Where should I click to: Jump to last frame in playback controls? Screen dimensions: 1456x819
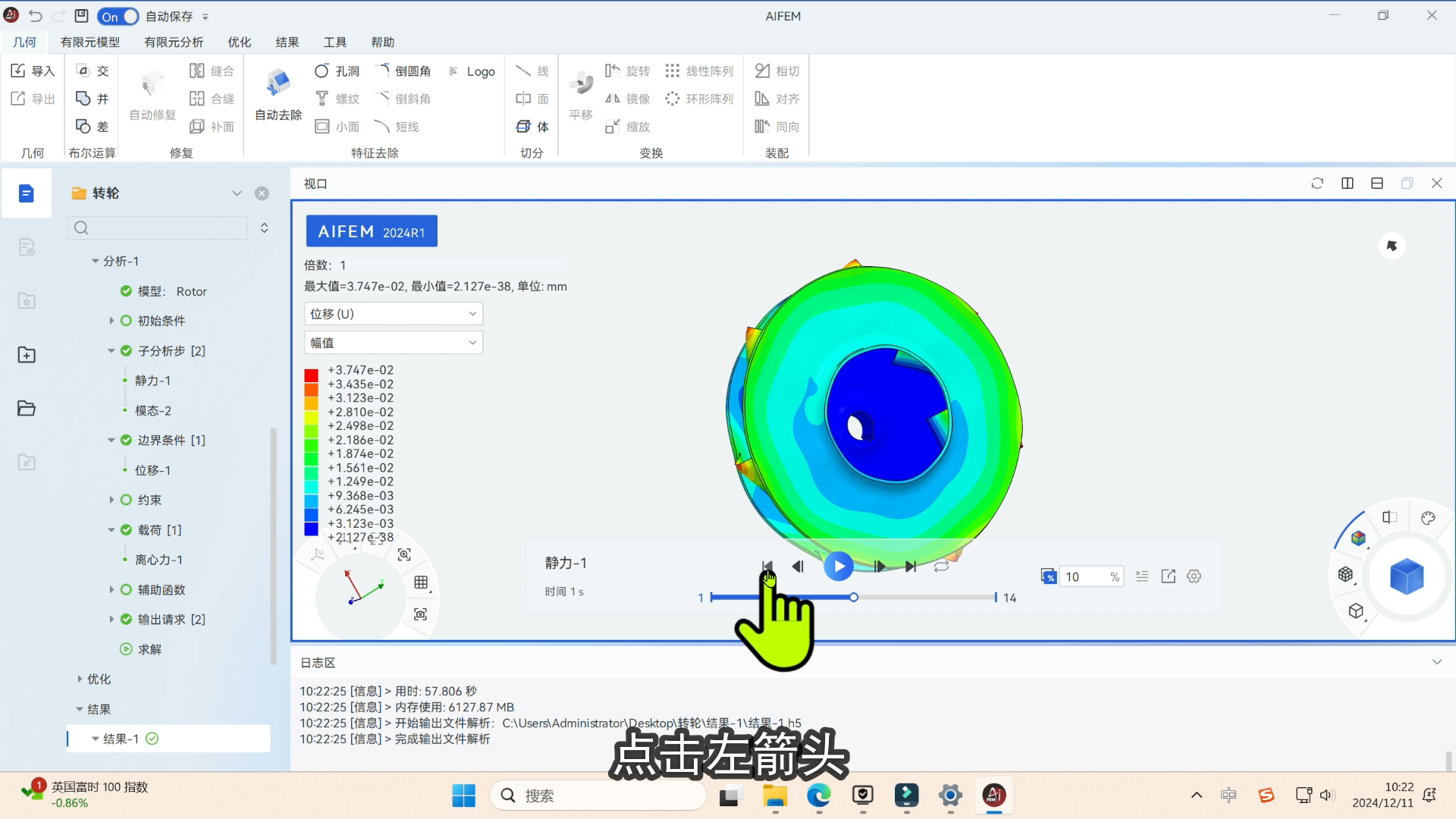point(910,566)
